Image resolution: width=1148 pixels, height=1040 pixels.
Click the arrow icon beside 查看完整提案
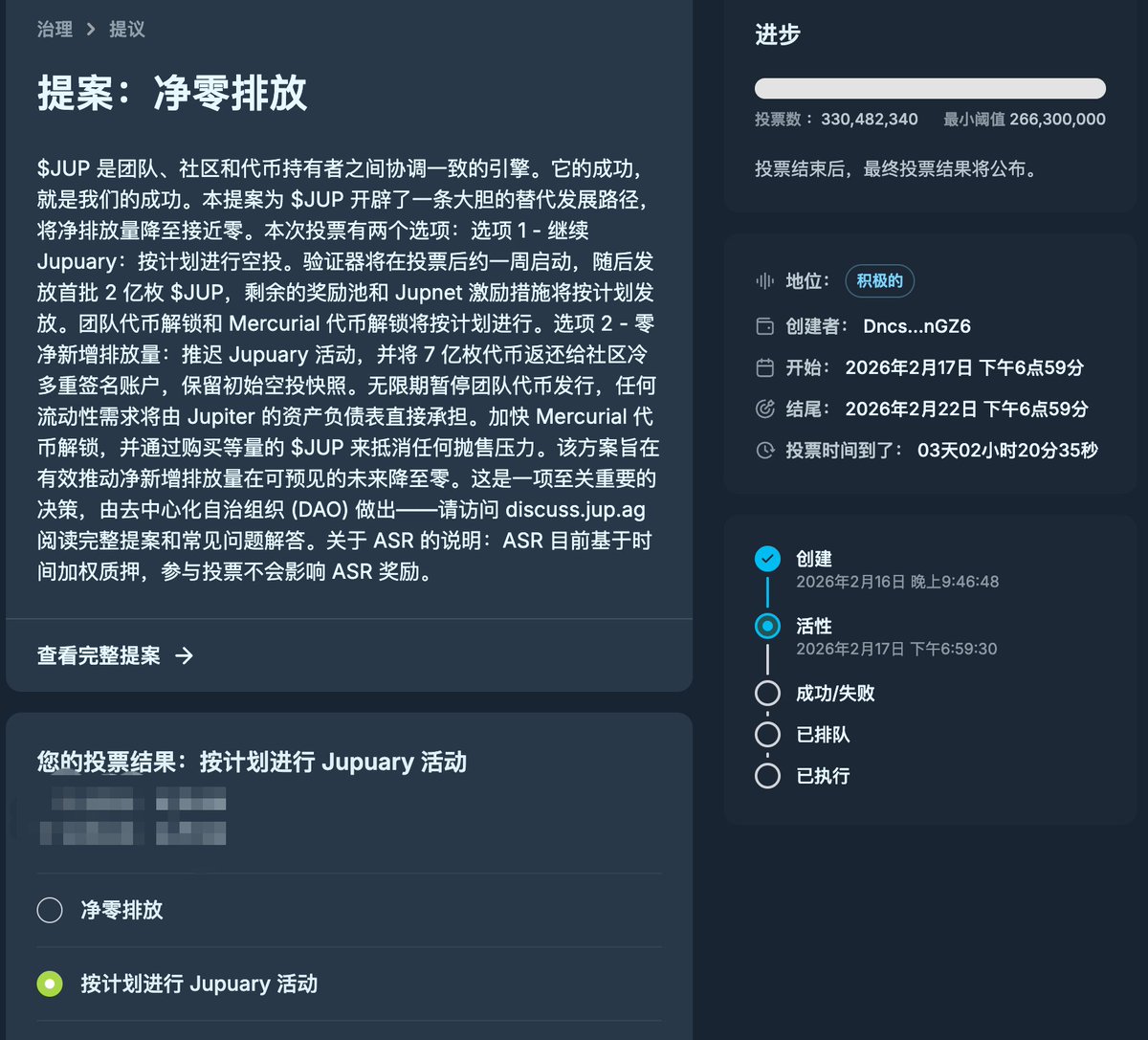[184, 655]
